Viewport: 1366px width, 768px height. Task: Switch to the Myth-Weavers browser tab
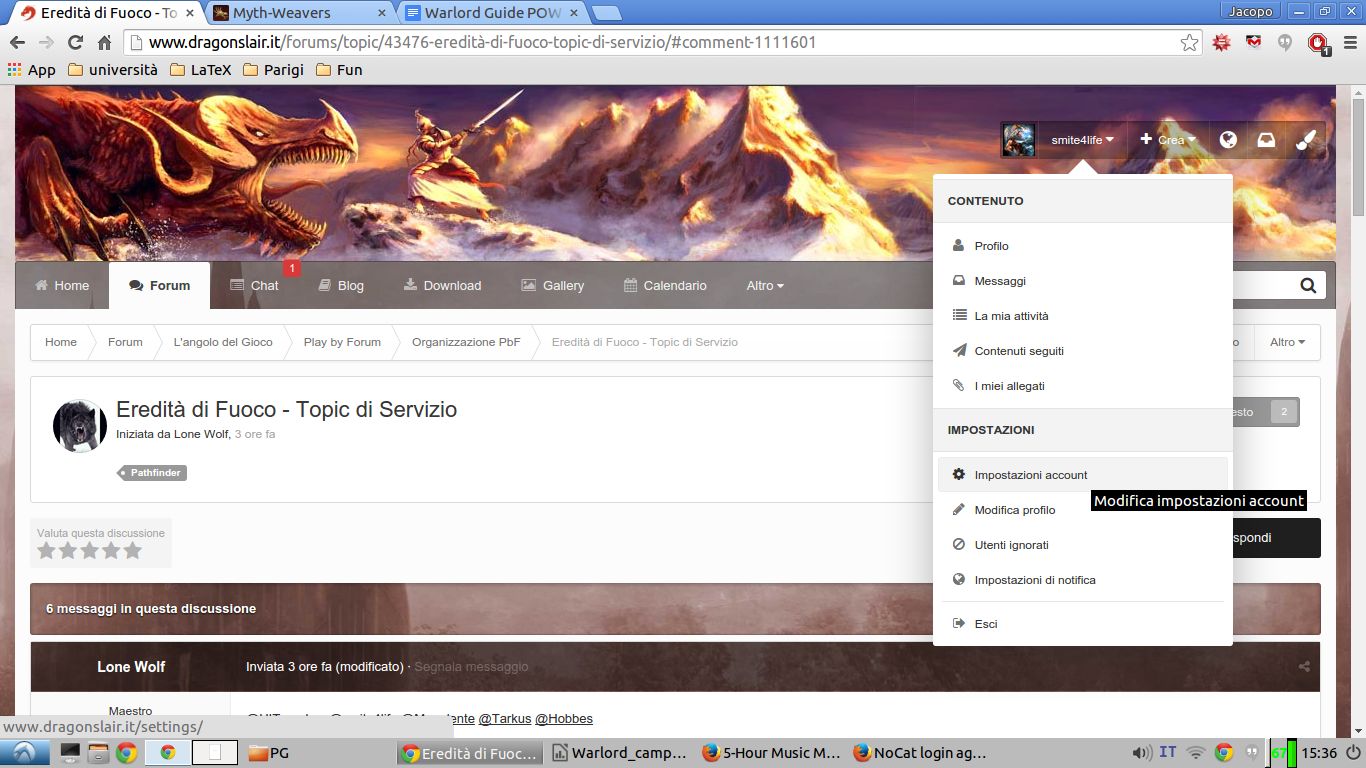click(x=298, y=13)
